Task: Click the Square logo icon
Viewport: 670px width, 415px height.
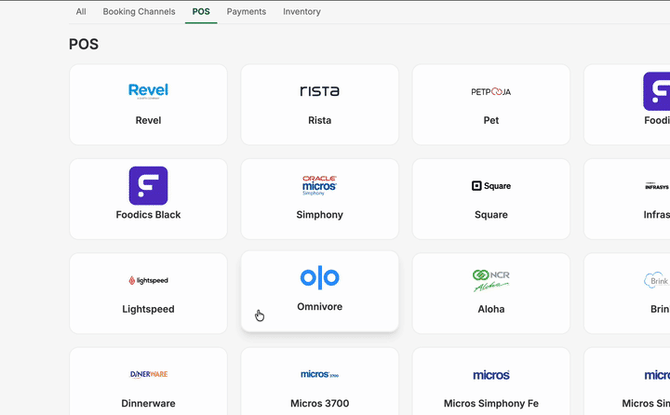Action: pos(491,185)
